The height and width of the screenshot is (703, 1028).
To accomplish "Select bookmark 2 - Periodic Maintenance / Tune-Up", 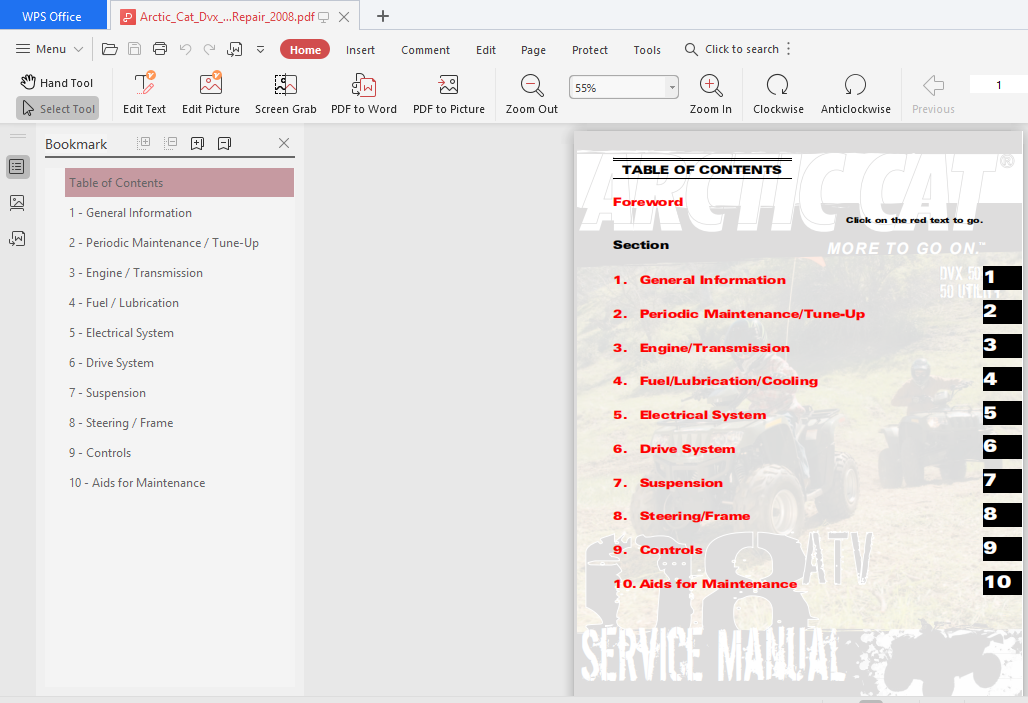I will coord(164,243).
